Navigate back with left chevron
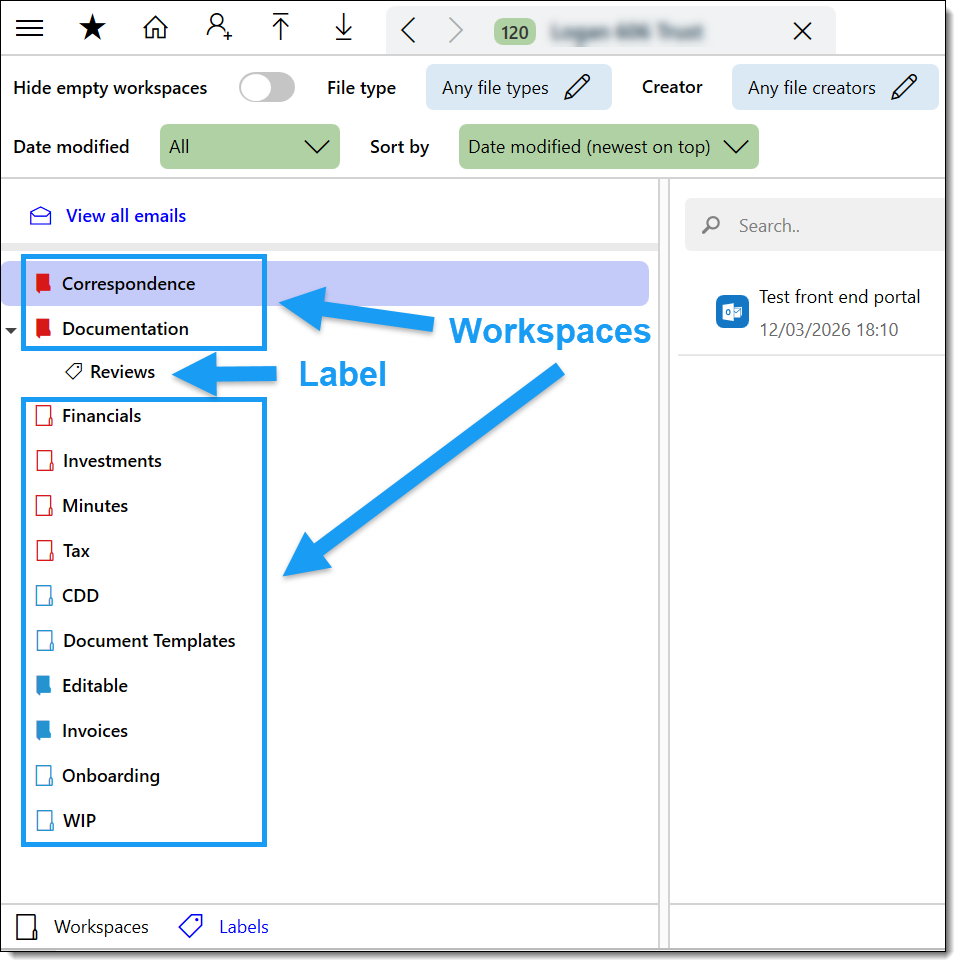Screen dimensions: 961x967 [x=408, y=31]
